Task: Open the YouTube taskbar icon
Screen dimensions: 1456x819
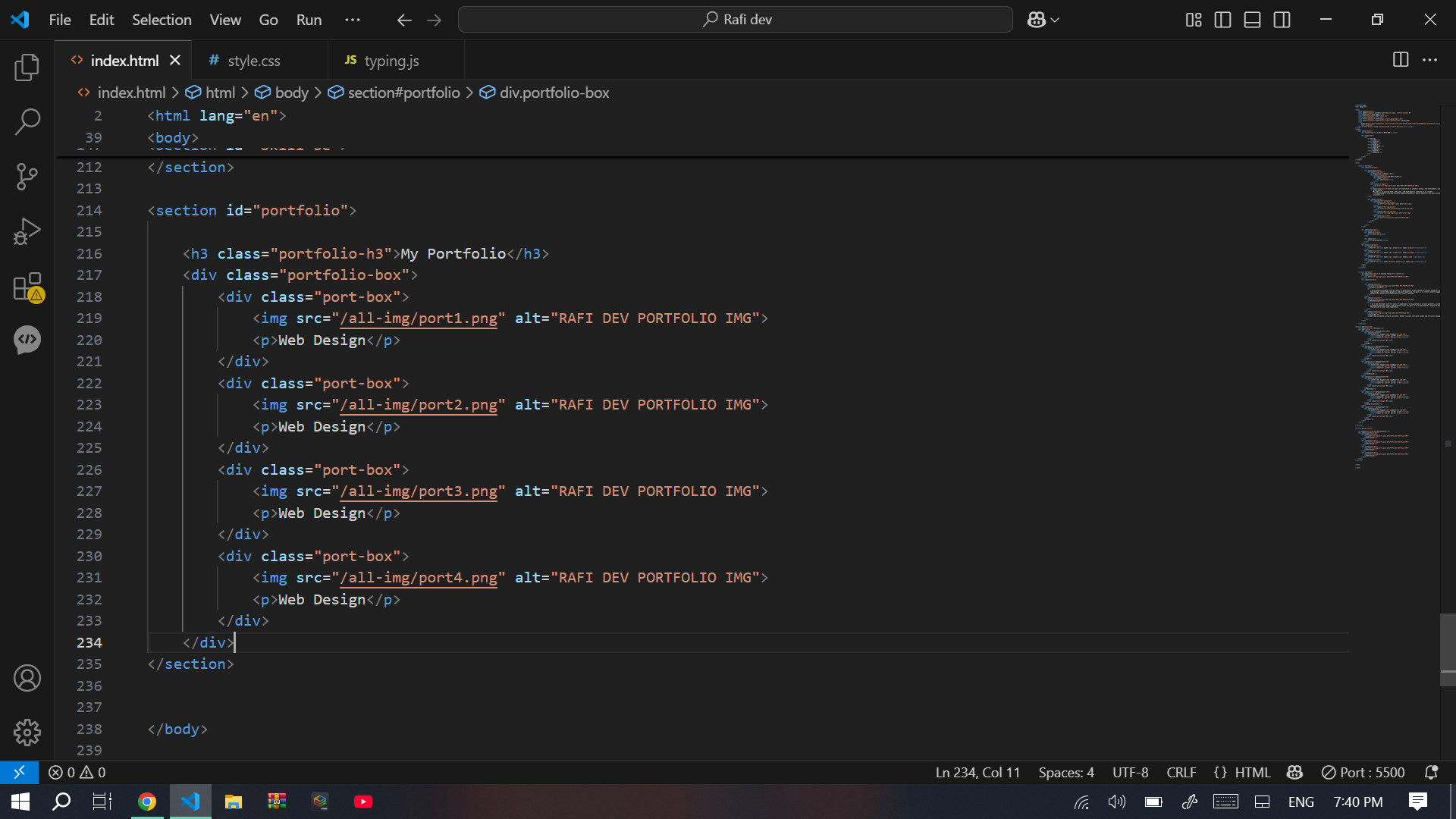Action: pos(363,802)
